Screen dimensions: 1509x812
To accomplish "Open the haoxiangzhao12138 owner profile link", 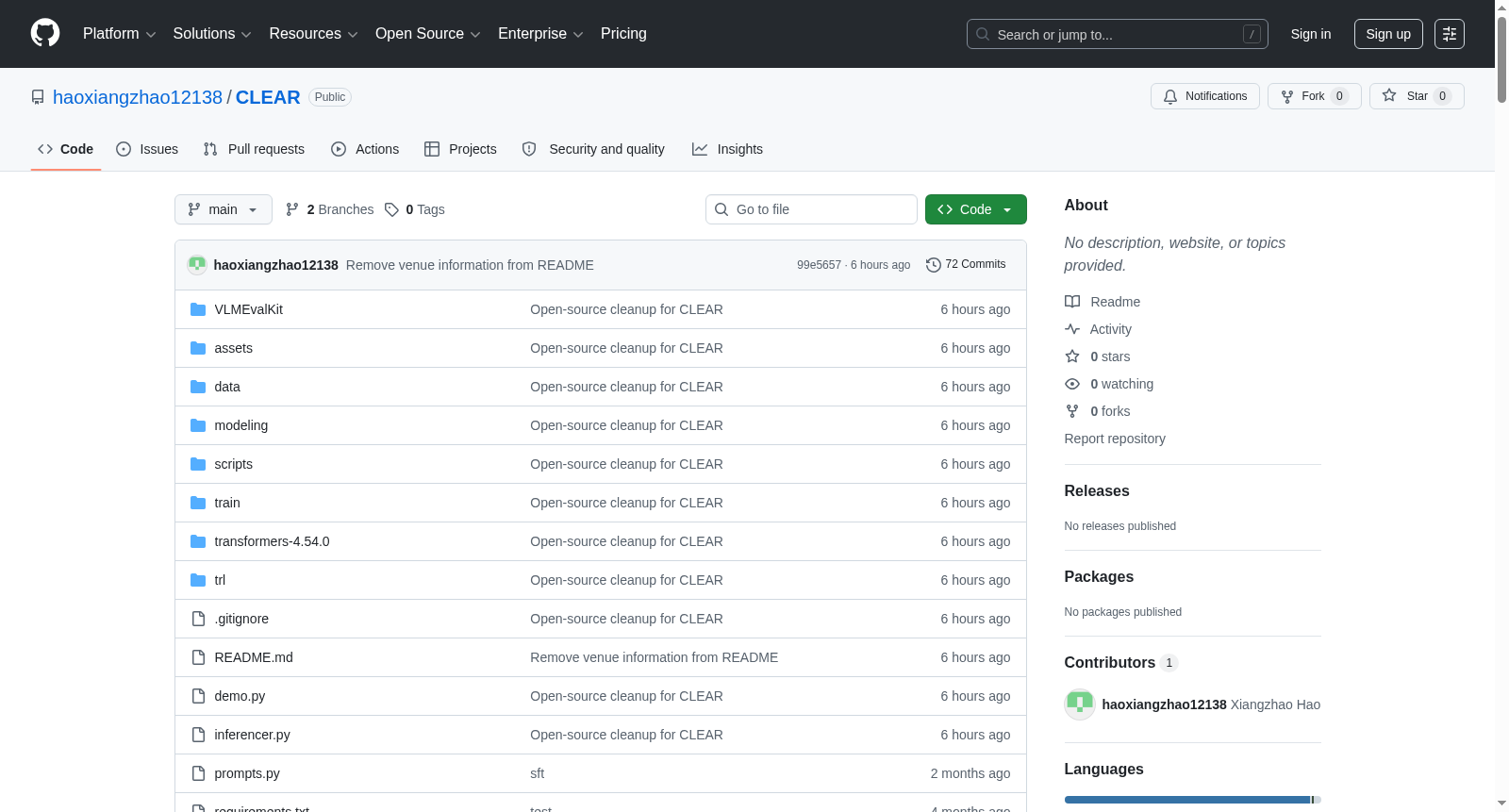I will pyautogui.click(x=138, y=97).
